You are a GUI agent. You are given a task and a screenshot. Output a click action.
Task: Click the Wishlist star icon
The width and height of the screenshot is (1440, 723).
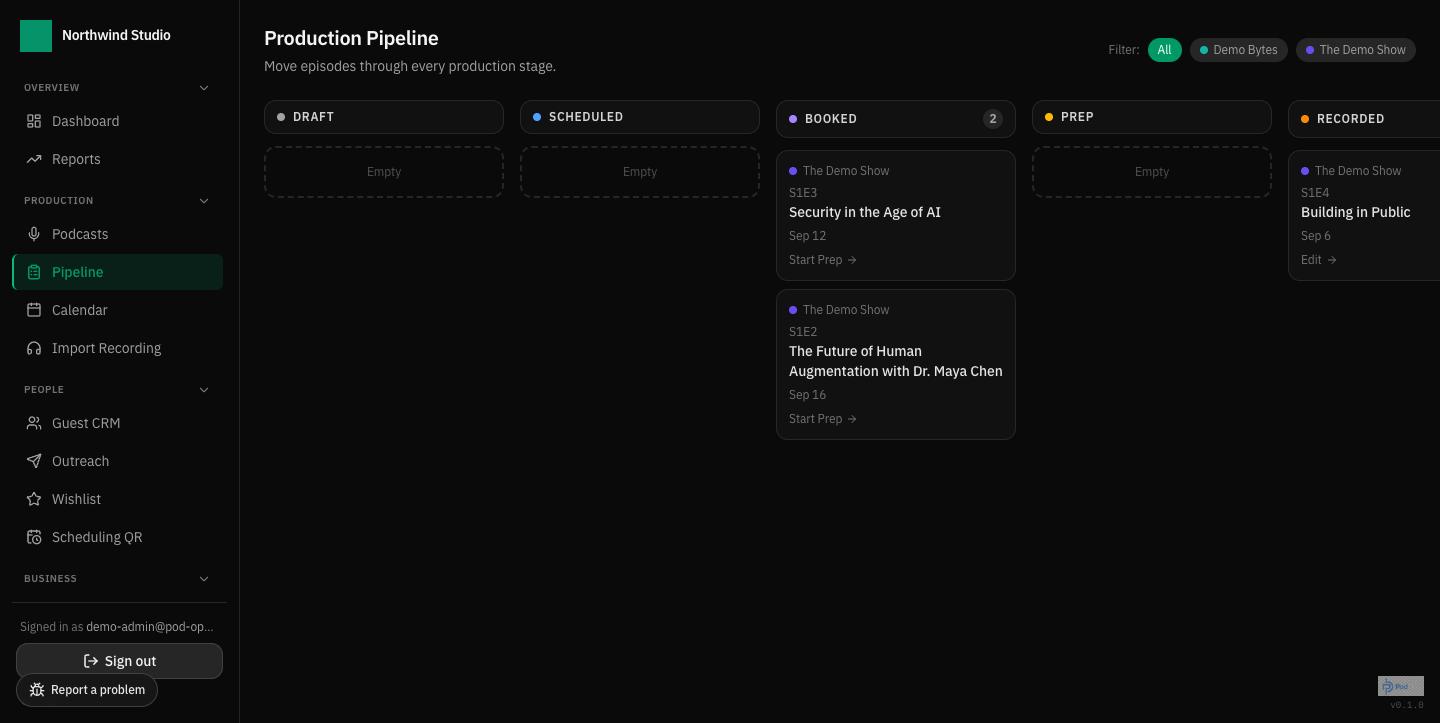click(x=34, y=499)
